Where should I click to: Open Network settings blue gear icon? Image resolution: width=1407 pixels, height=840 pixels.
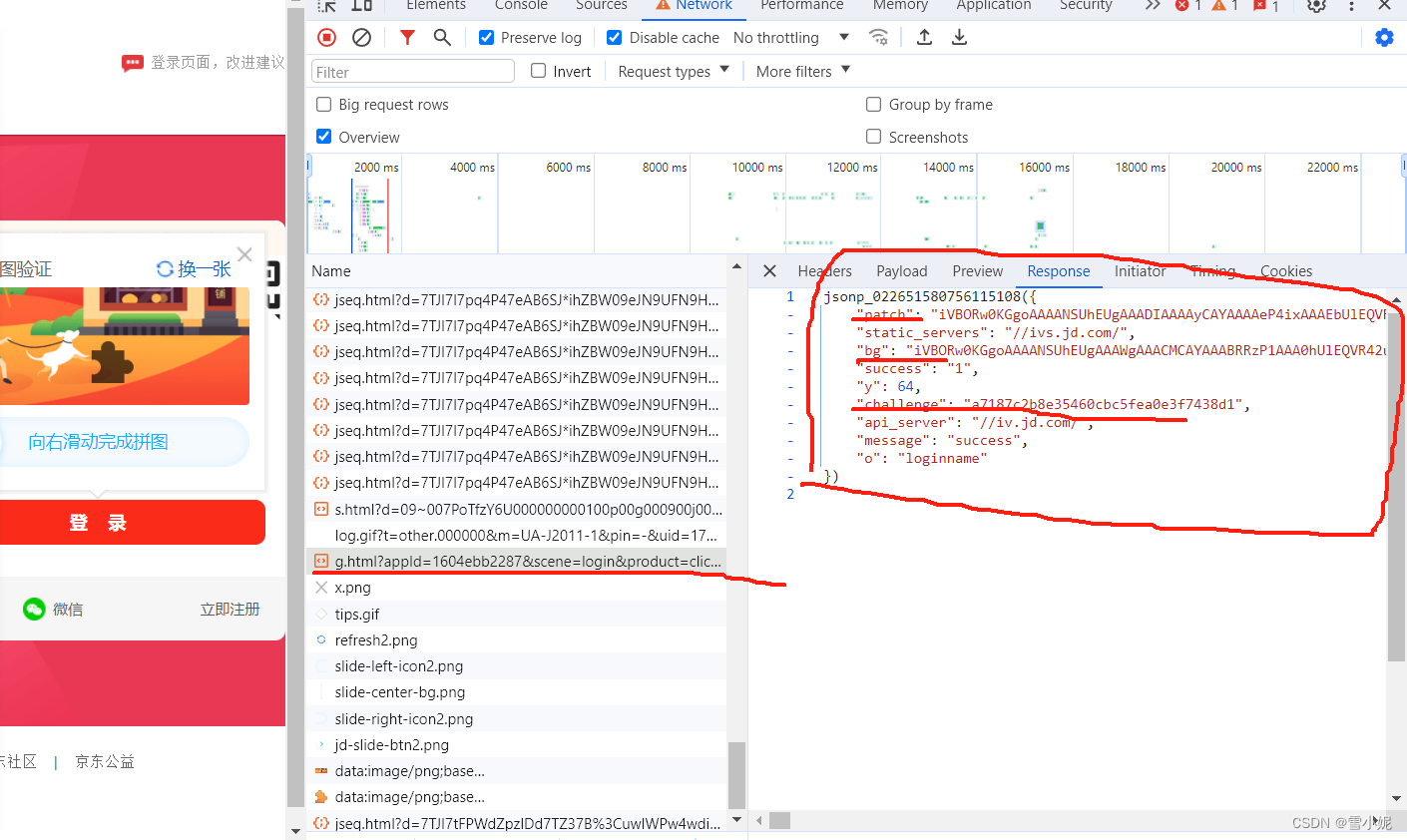1384,37
